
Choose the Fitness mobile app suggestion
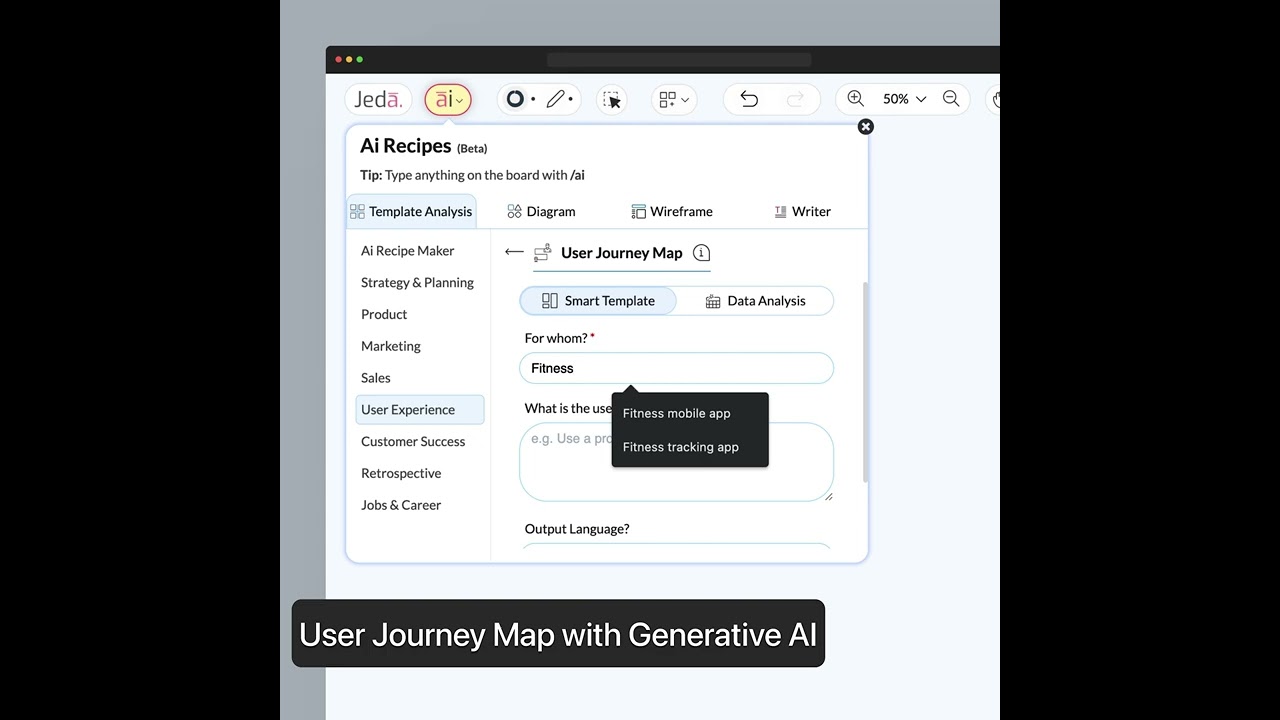pyautogui.click(x=677, y=413)
